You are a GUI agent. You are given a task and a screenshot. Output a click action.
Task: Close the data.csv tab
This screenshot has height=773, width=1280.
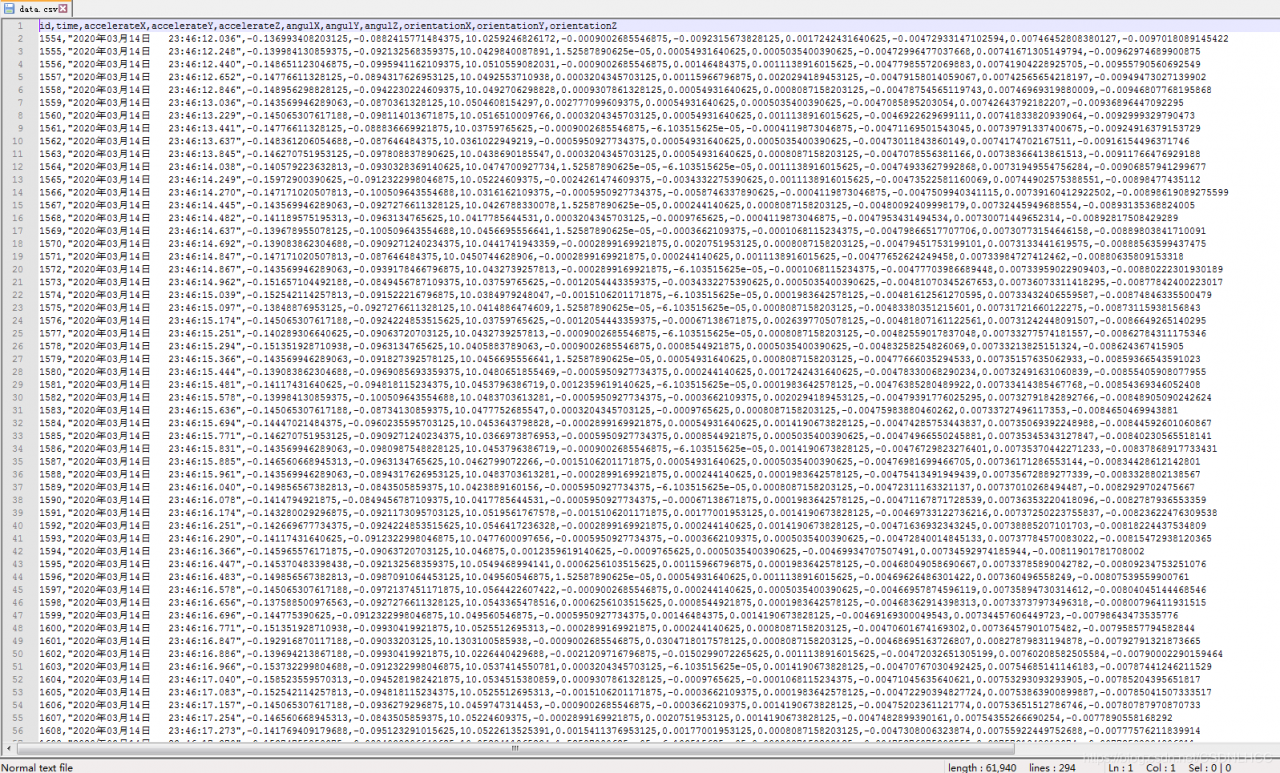tap(63, 8)
